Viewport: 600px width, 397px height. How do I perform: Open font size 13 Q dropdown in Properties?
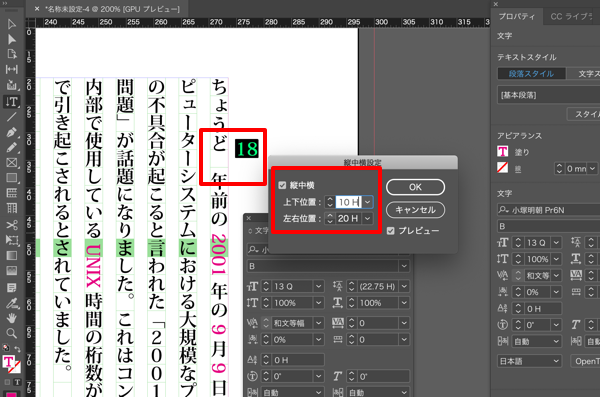[556, 243]
